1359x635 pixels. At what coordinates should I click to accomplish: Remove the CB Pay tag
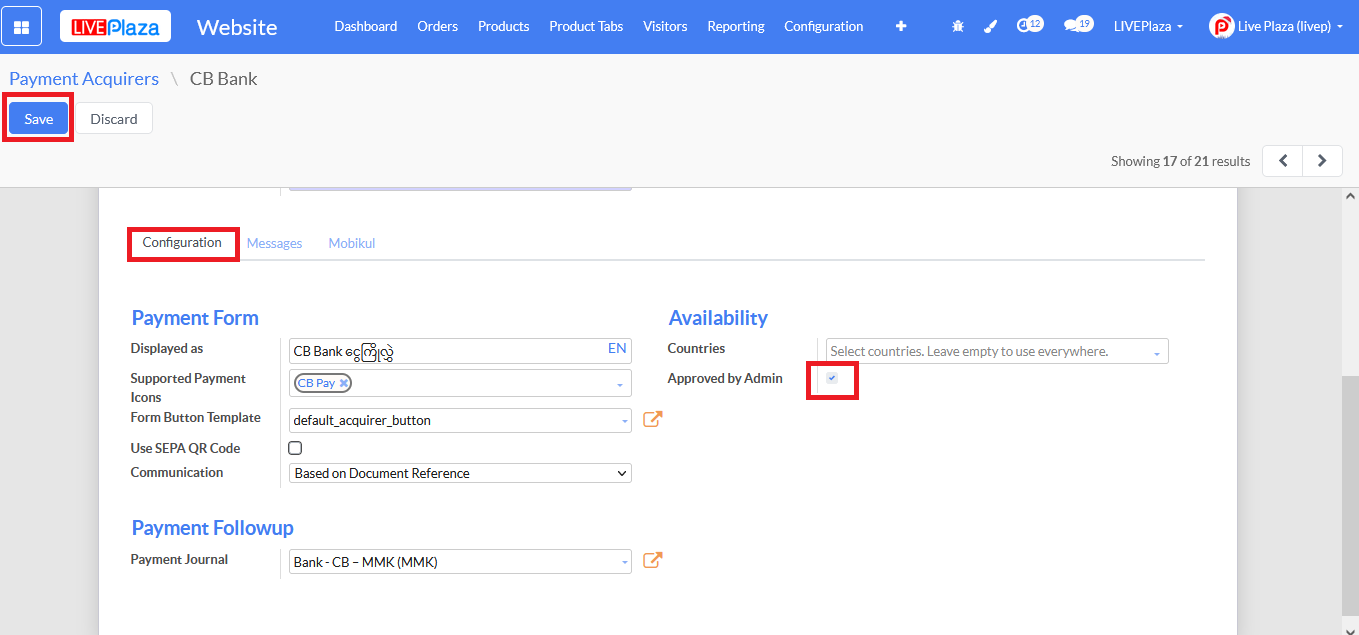344,383
